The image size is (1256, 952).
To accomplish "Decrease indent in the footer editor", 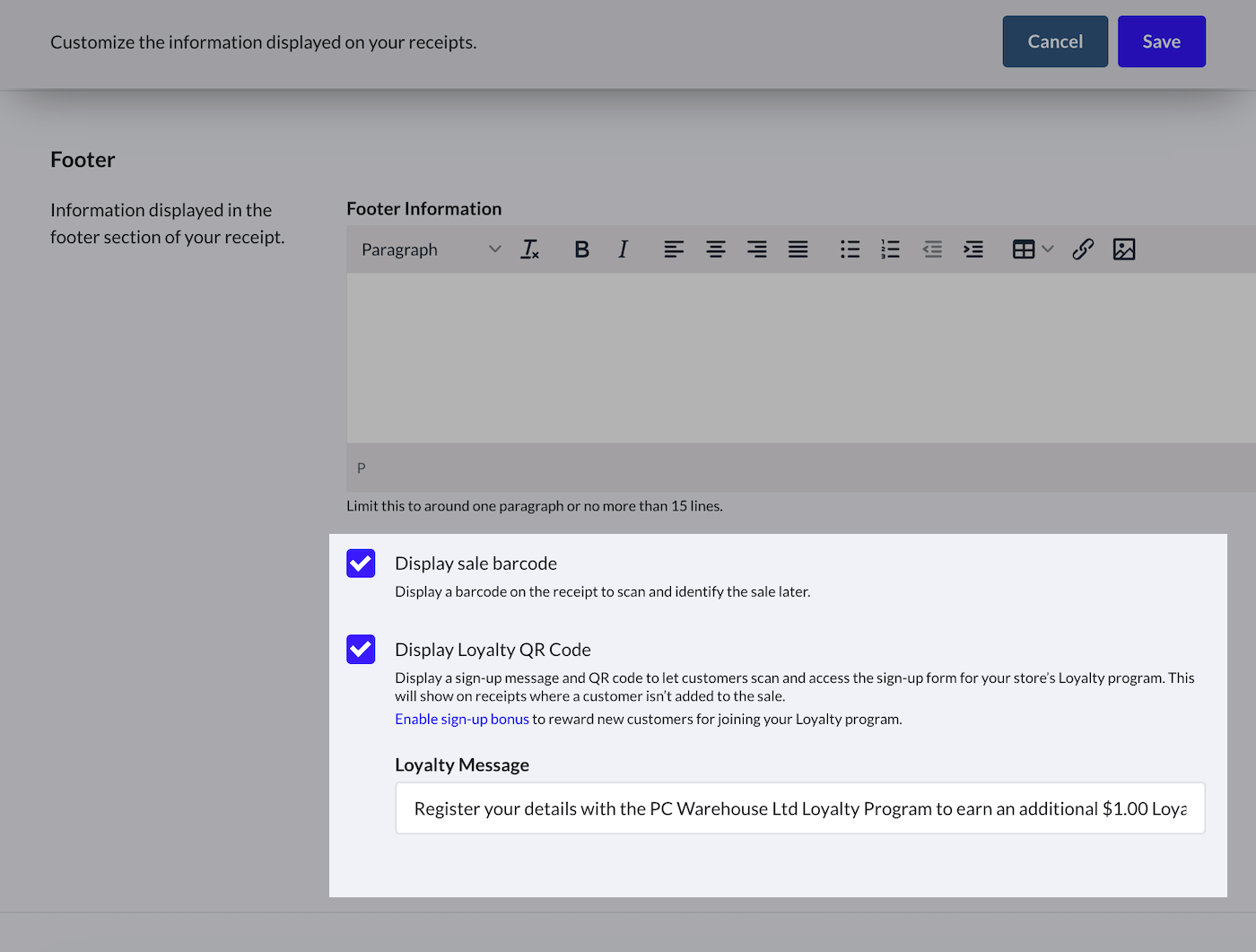I will tap(932, 249).
